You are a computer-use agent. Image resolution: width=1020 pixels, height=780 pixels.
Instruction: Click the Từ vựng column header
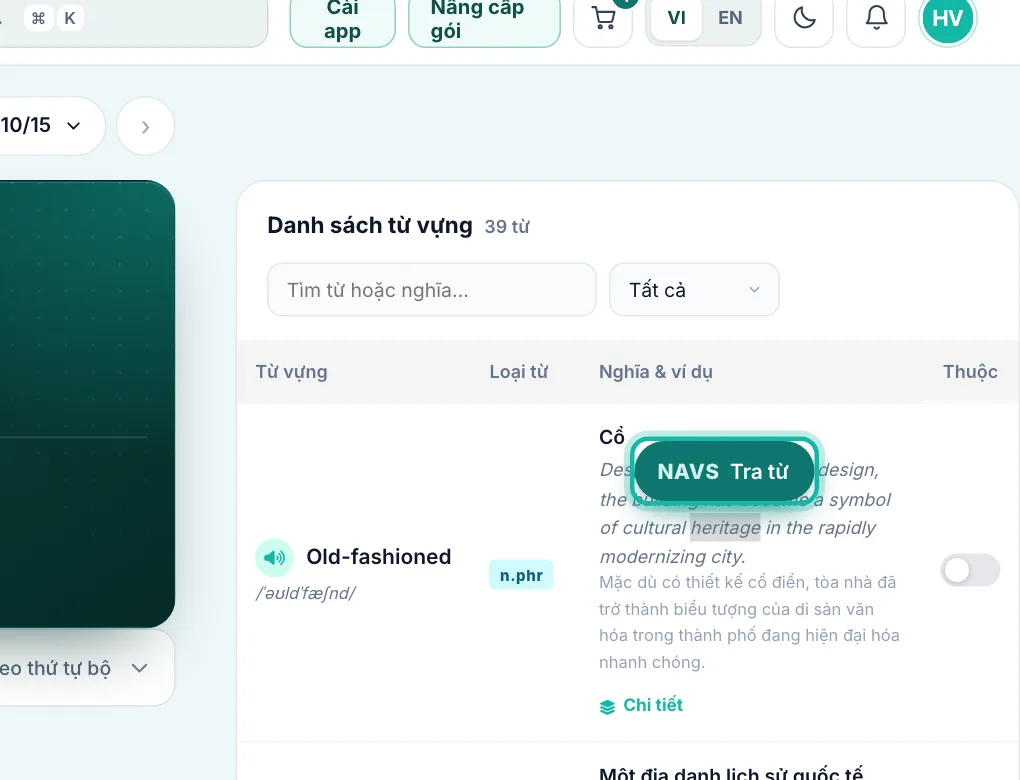[291, 372]
